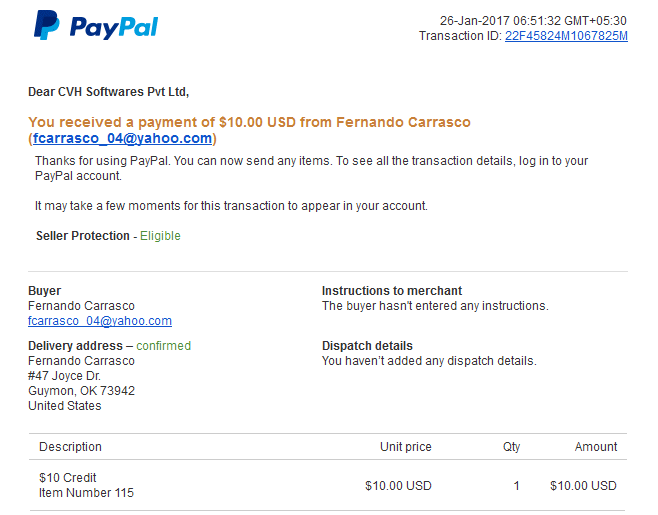Viewport: 658px width, 515px height.
Task: Click the timestamp 26-Jan-2017 06:51:32
Action: [500, 21]
